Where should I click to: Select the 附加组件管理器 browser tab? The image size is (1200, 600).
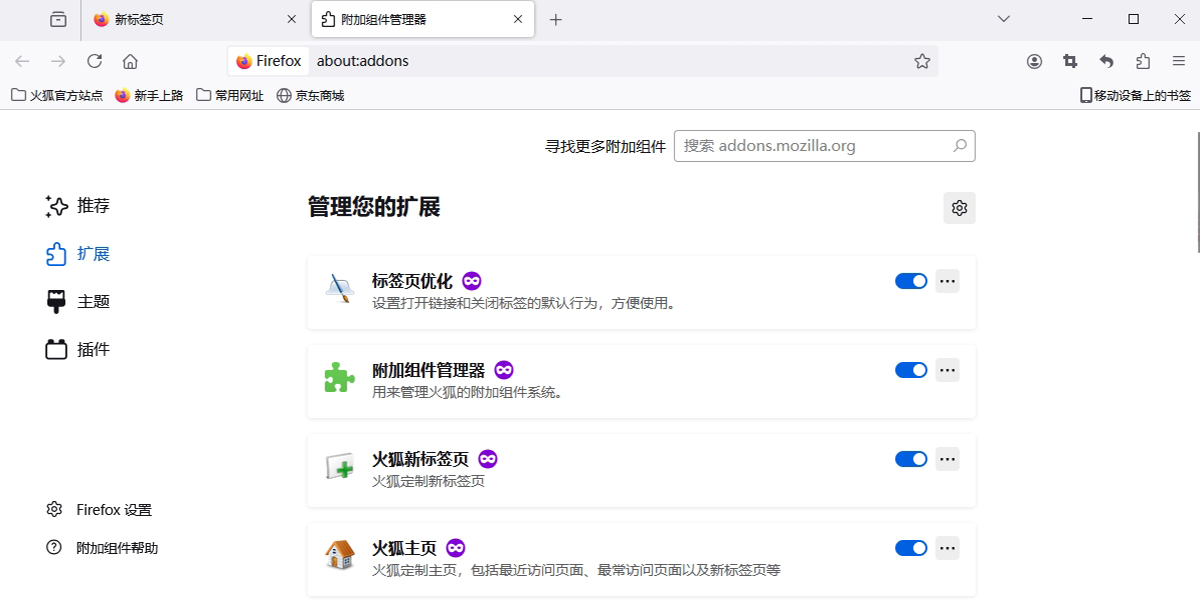pyautogui.click(x=423, y=19)
